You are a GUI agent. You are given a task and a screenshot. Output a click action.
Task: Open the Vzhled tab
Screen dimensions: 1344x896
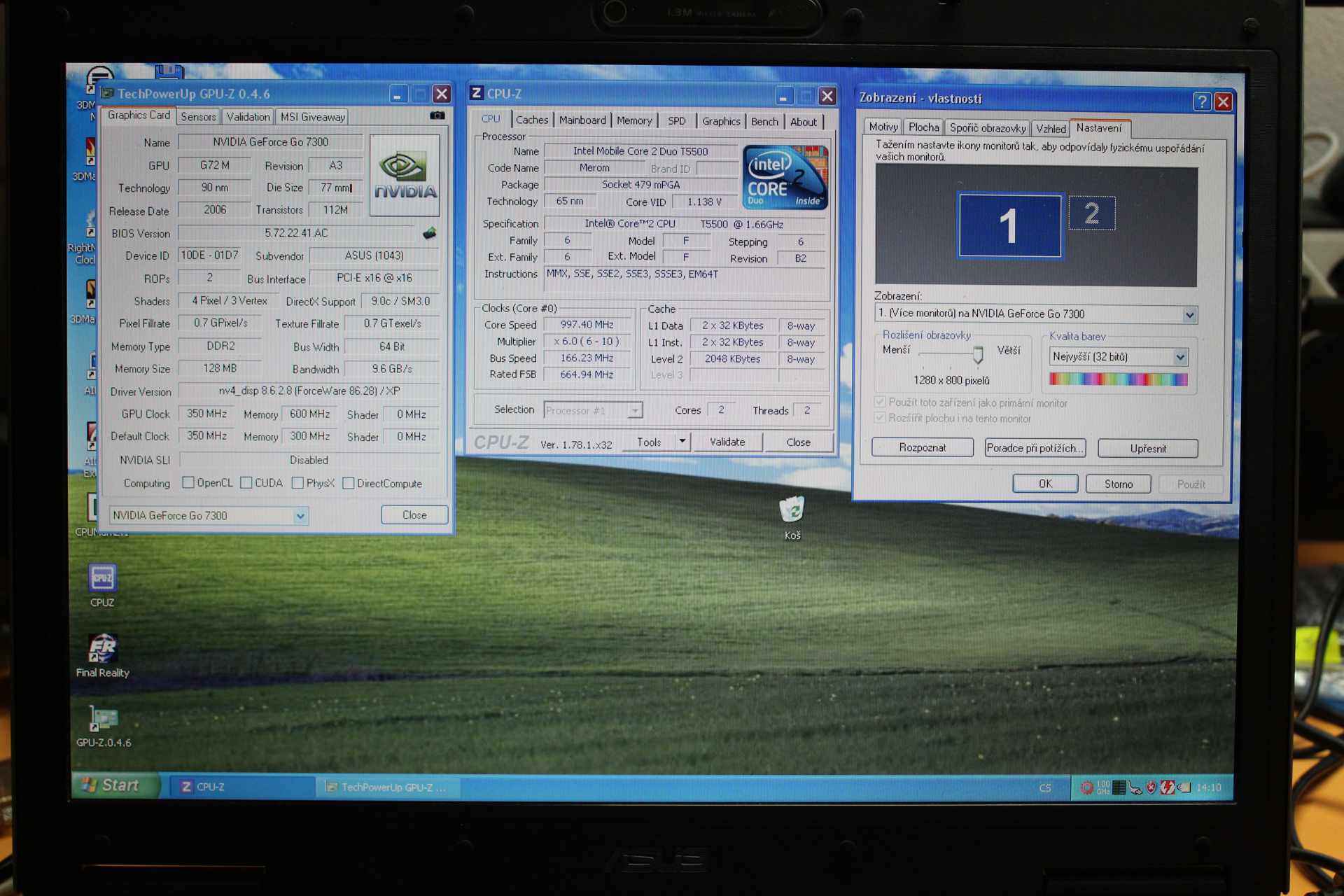tap(1051, 128)
